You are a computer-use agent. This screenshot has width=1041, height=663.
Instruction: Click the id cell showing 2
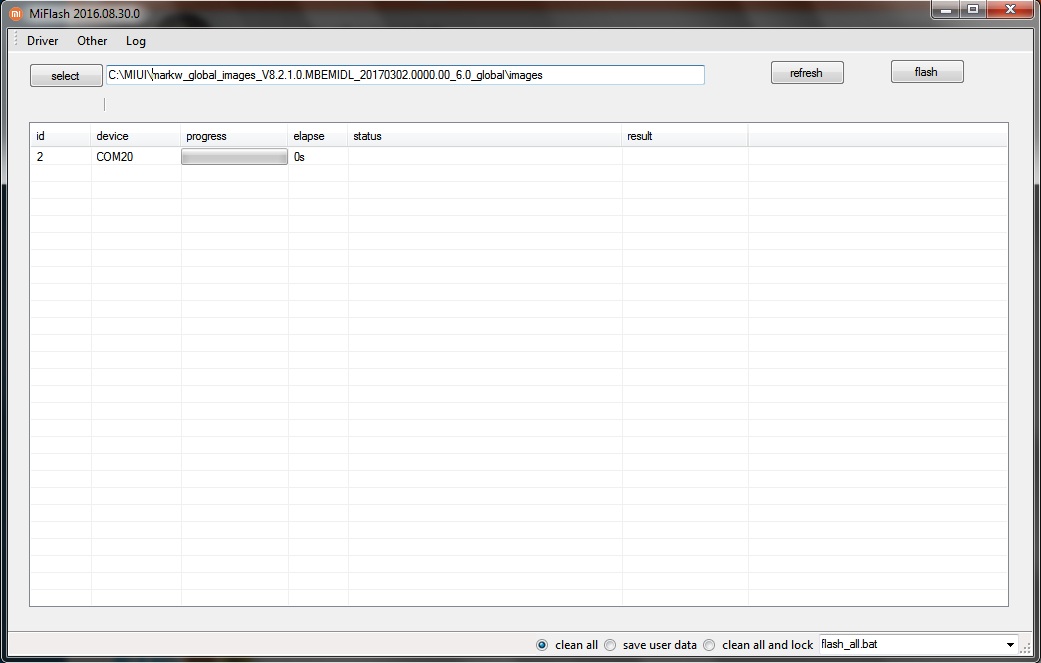coord(60,157)
